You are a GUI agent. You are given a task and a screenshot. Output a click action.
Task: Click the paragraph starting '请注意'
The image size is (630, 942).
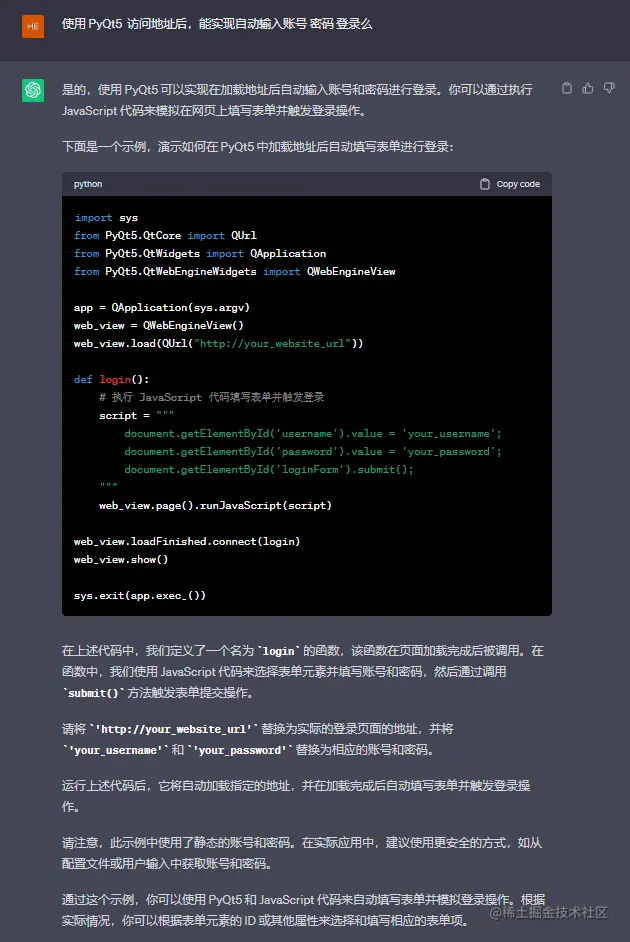point(302,853)
